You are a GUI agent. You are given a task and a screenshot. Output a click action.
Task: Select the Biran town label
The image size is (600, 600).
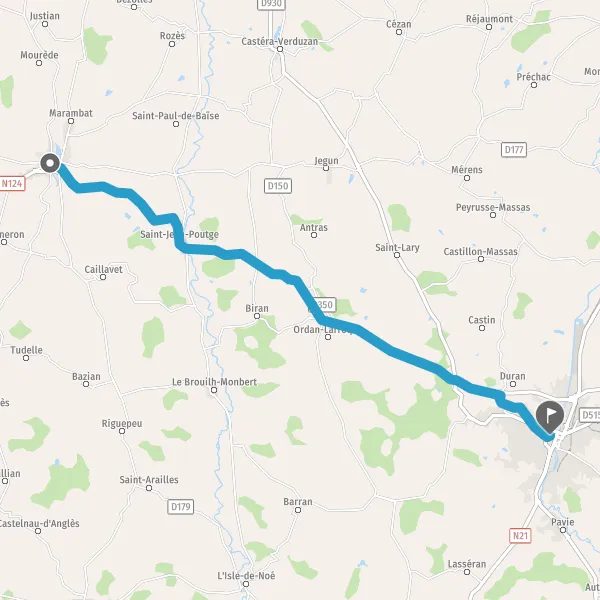(x=257, y=308)
